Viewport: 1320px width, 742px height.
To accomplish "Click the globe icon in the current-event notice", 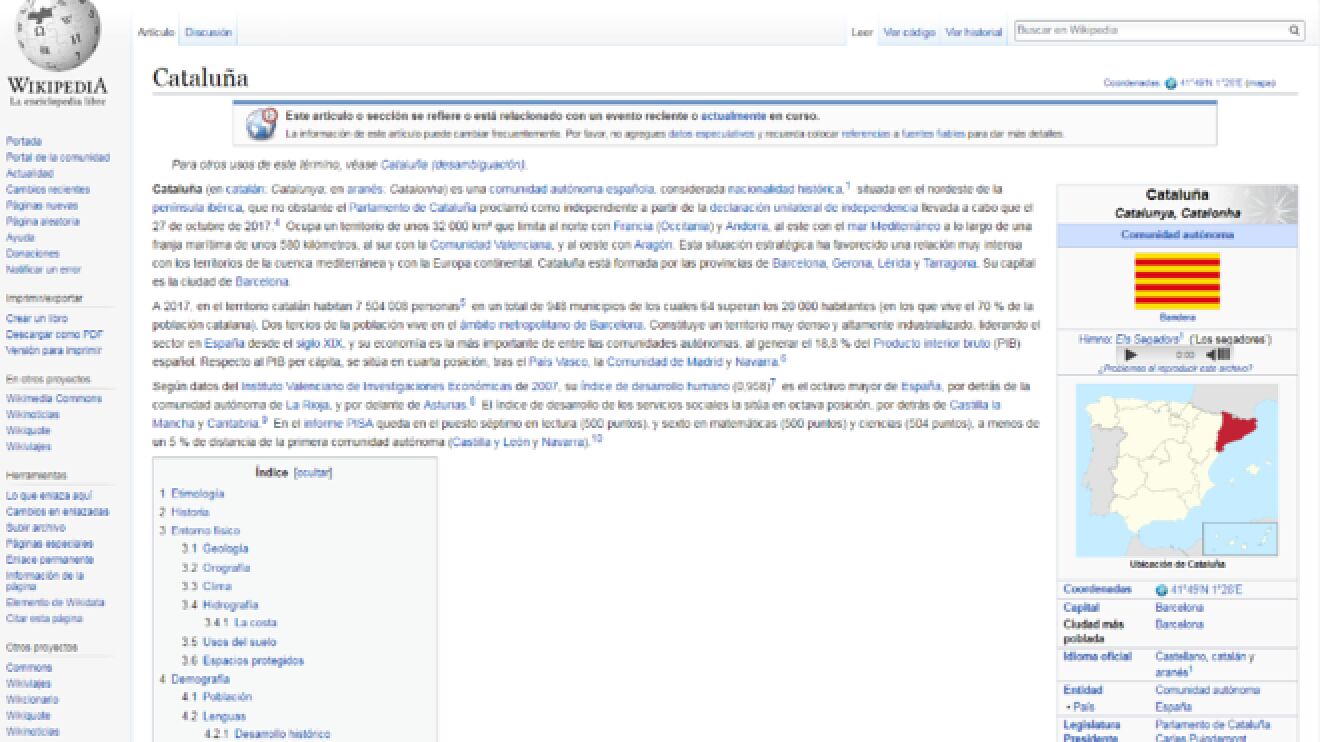I will coord(262,120).
